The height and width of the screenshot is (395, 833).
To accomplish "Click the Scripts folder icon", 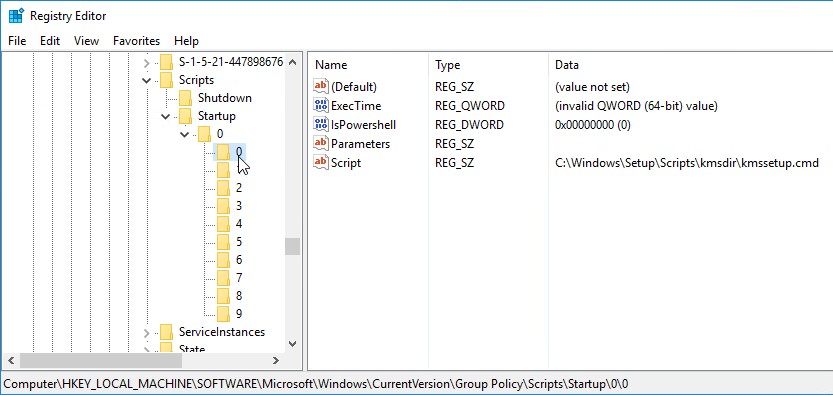I will click(x=167, y=80).
